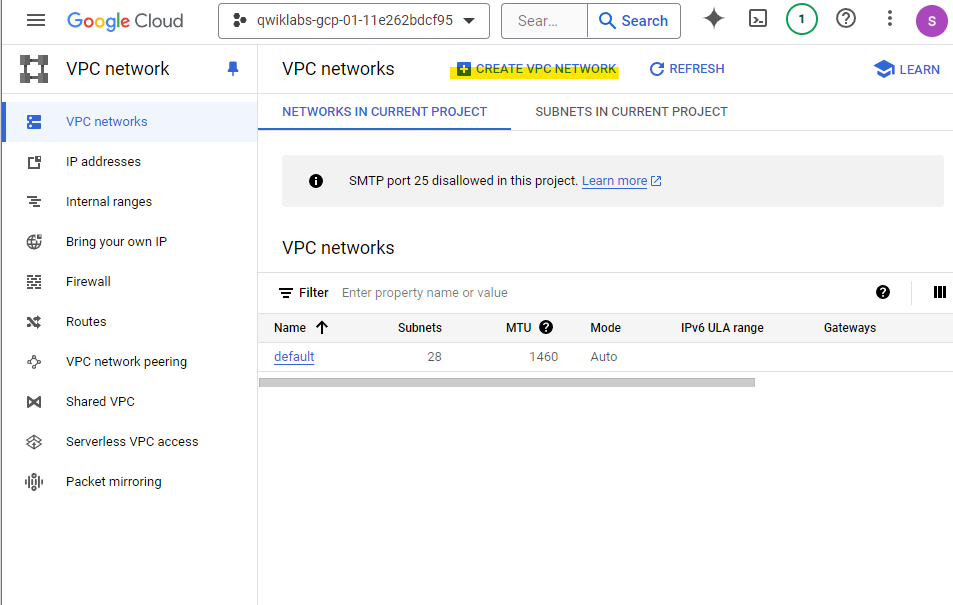This screenshot has height=605, width=953.
Task: Click the Mode column header
Action: pos(605,328)
